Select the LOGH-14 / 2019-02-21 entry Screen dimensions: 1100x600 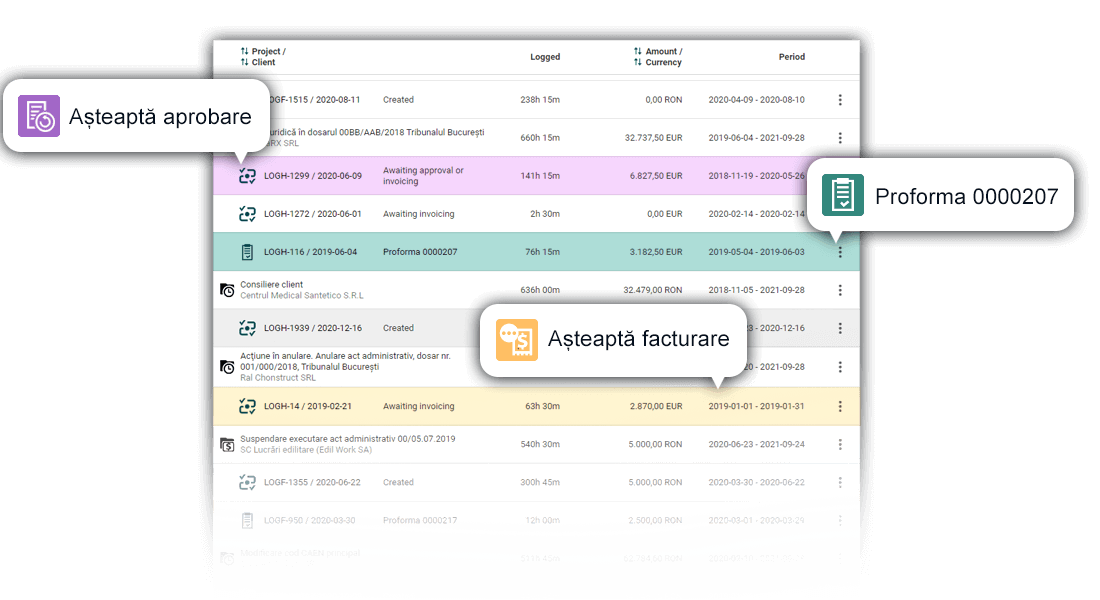(308, 406)
